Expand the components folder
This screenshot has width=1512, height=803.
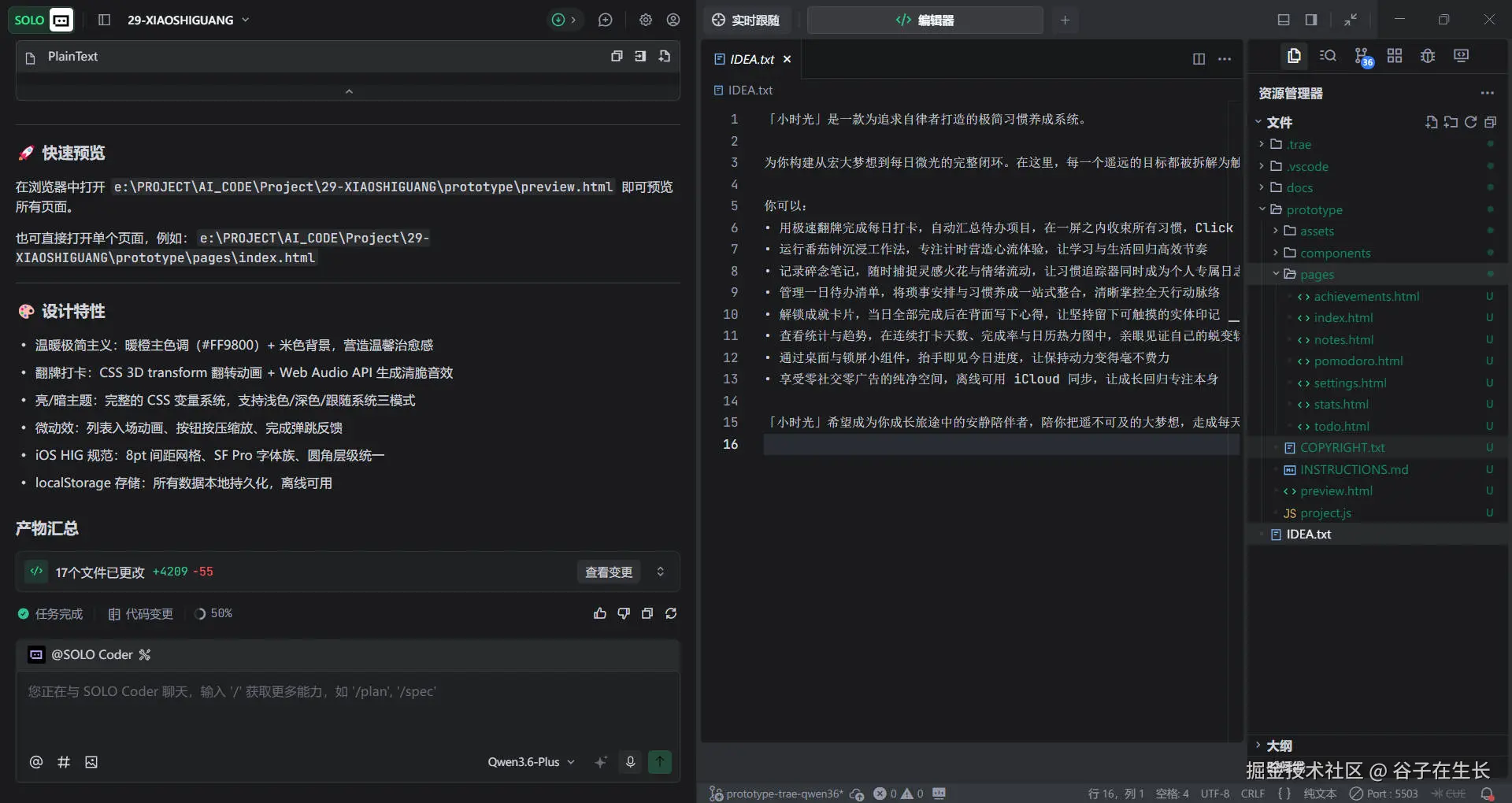(1335, 253)
